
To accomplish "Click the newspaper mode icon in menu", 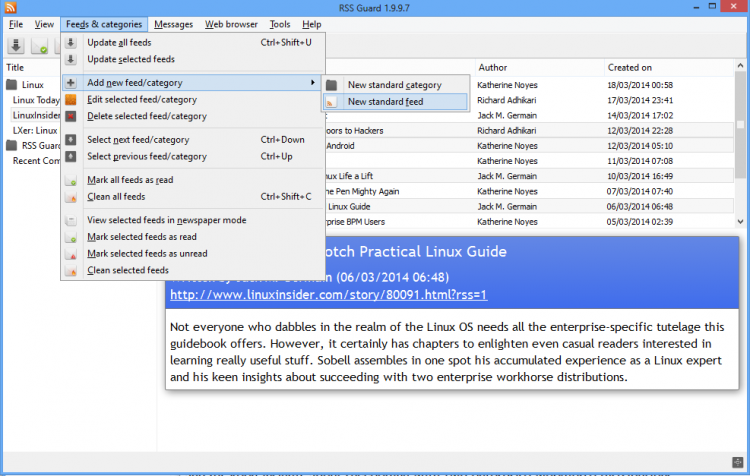I will (71, 221).
